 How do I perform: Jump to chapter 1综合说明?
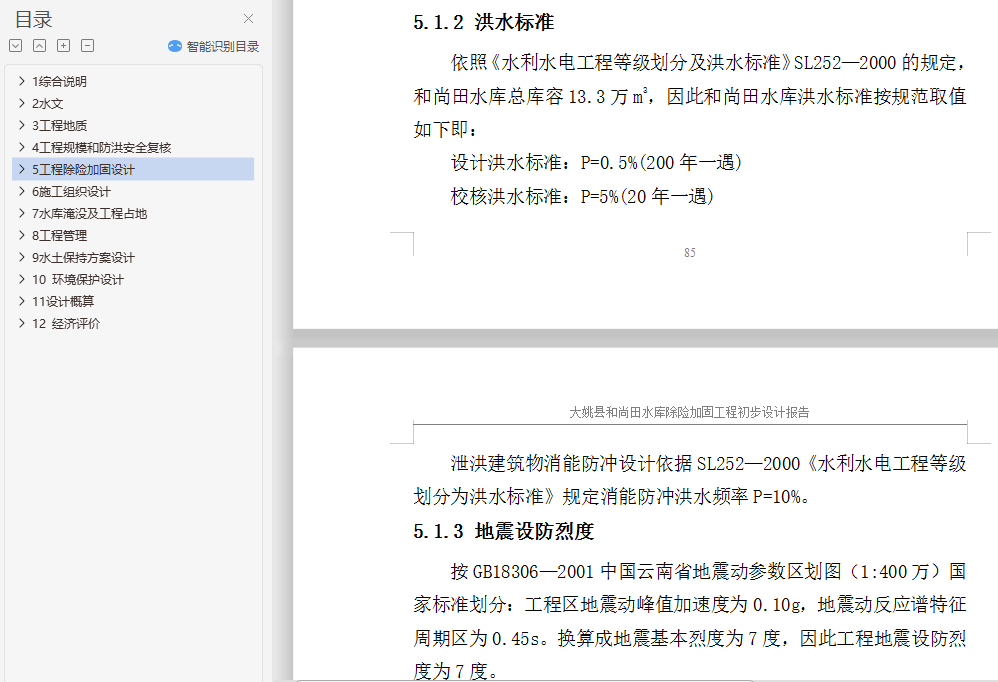point(59,81)
